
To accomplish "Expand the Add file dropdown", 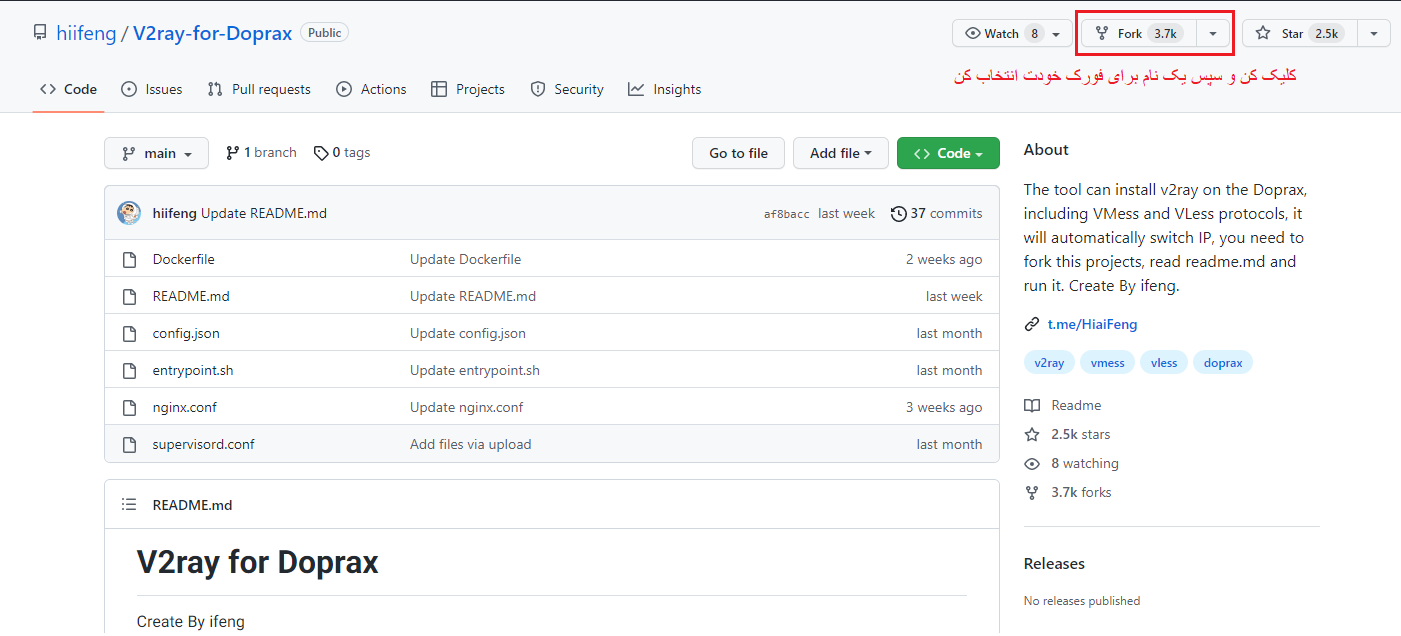I will pos(840,153).
